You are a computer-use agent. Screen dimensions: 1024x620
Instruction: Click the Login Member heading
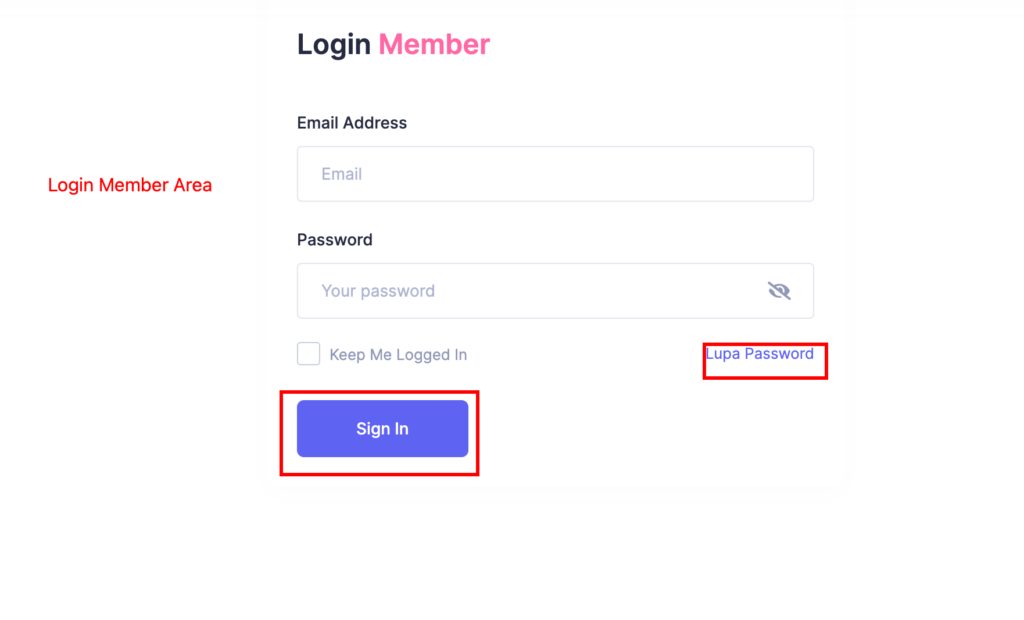(x=393, y=44)
